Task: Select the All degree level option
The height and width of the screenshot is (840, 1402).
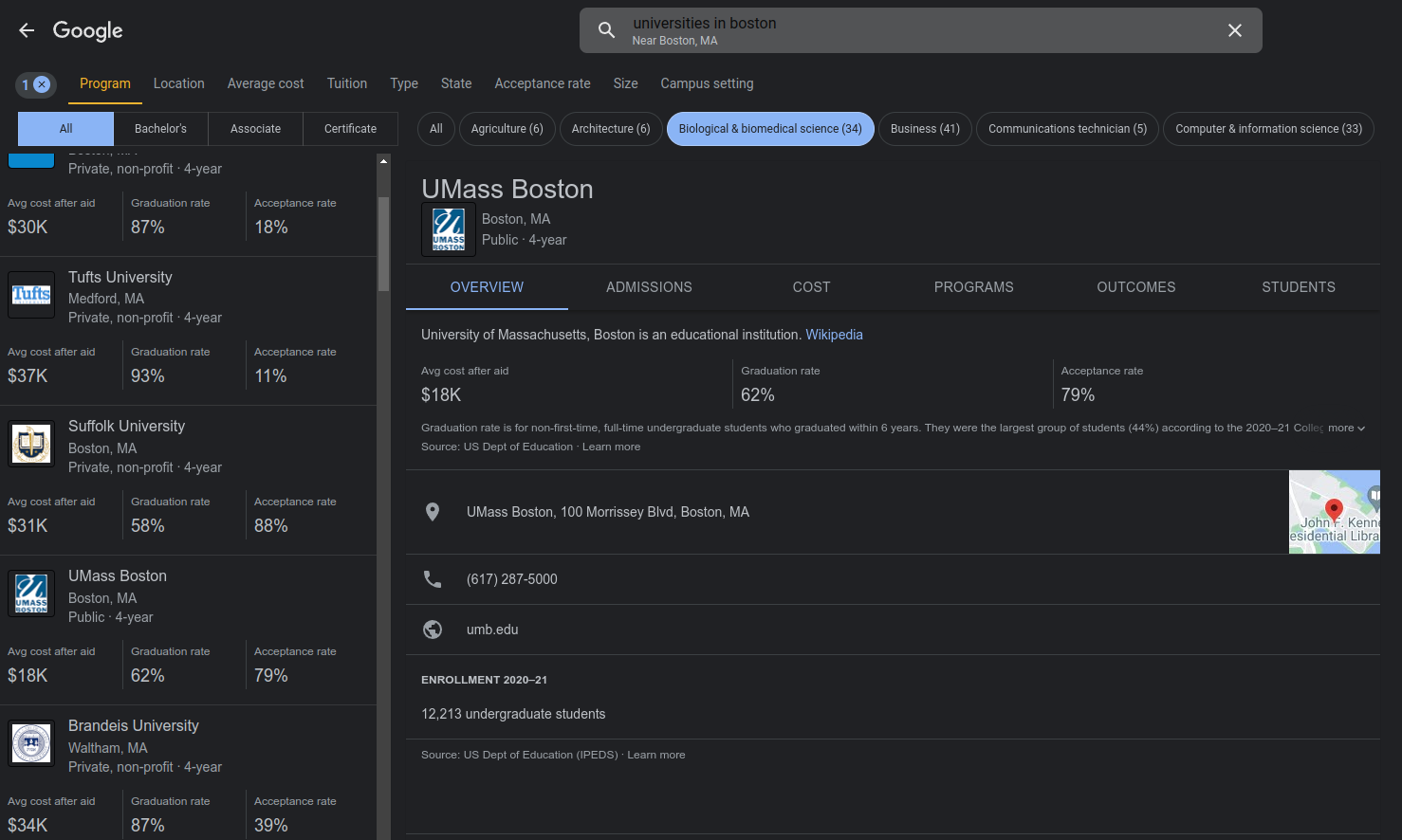Action: pos(66,129)
